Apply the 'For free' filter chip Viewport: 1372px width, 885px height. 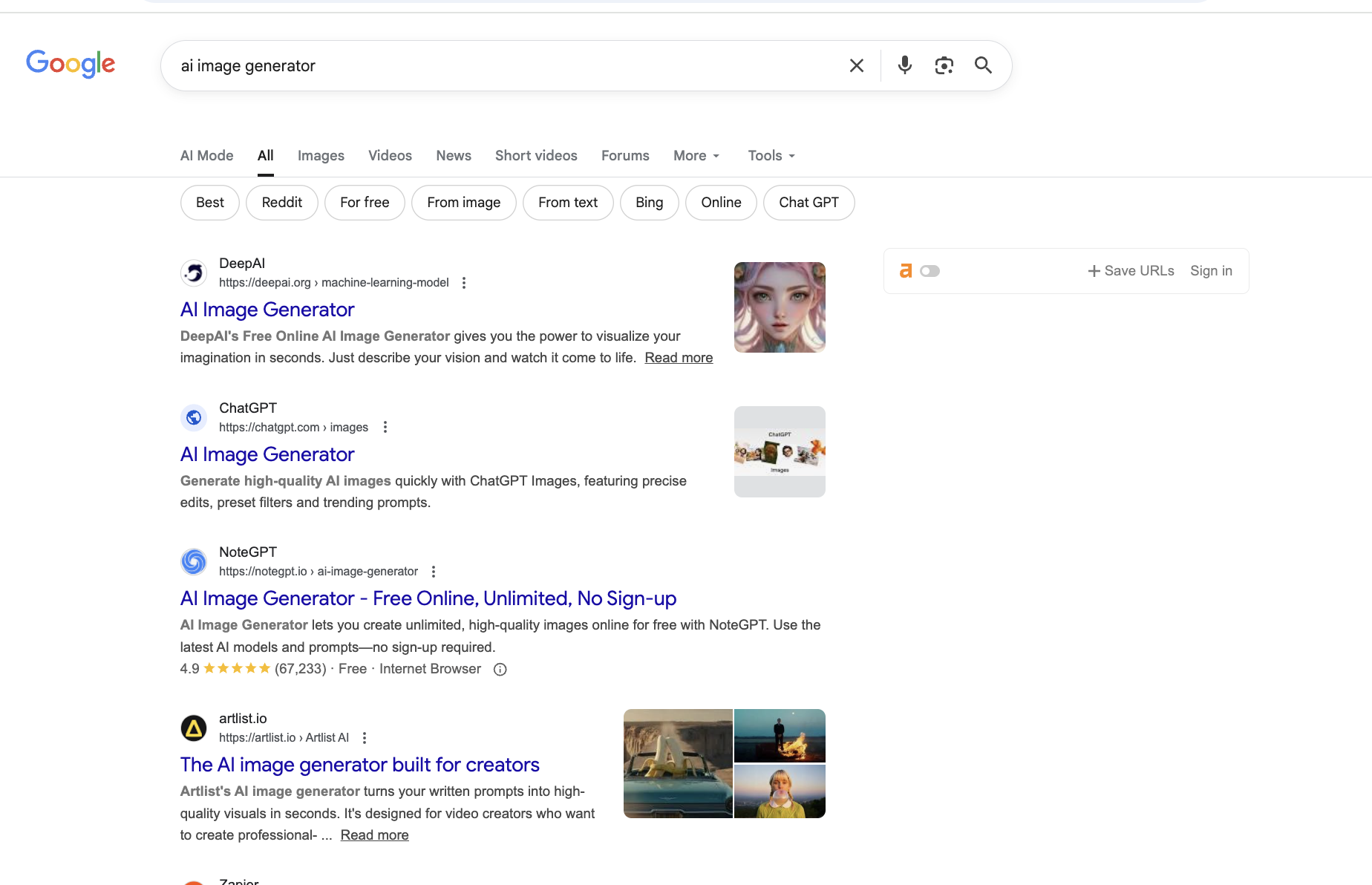[365, 202]
